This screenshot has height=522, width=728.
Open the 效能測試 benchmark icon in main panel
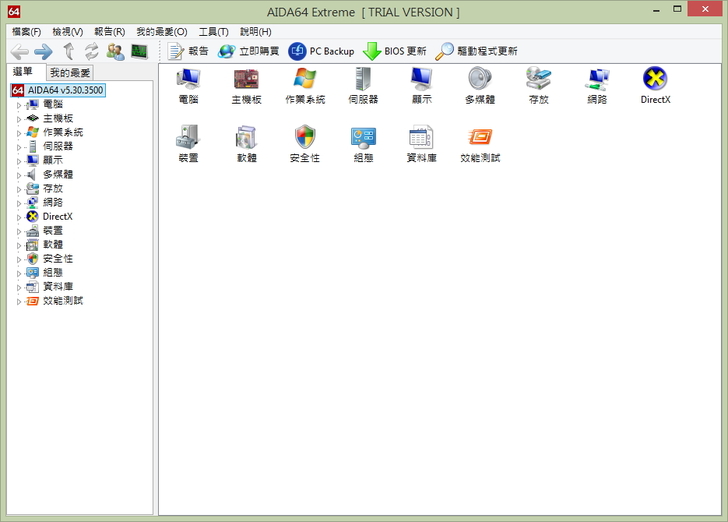coord(479,138)
